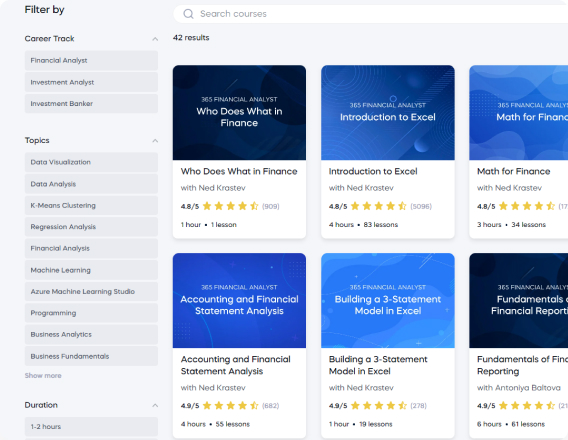The width and height of the screenshot is (568, 440).
Task: Open the Introduction to Excel course thumbnail
Action: pyautogui.click(x=388, y=113)
